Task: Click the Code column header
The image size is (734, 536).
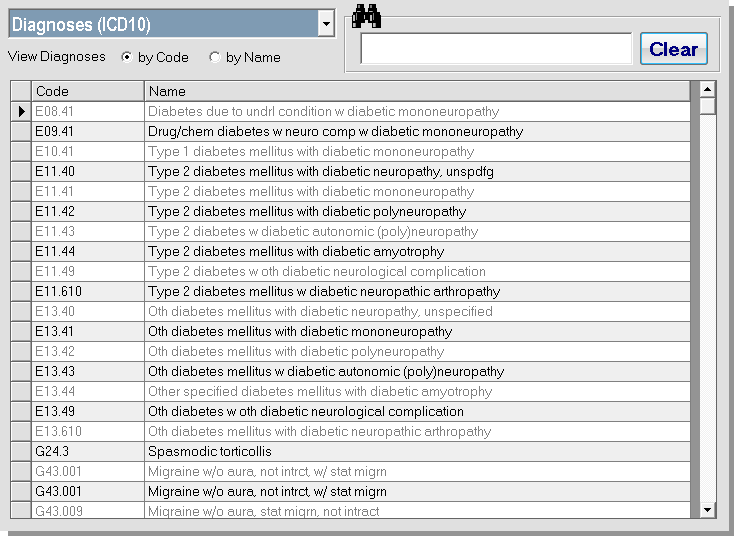Action: pos(88,91)
